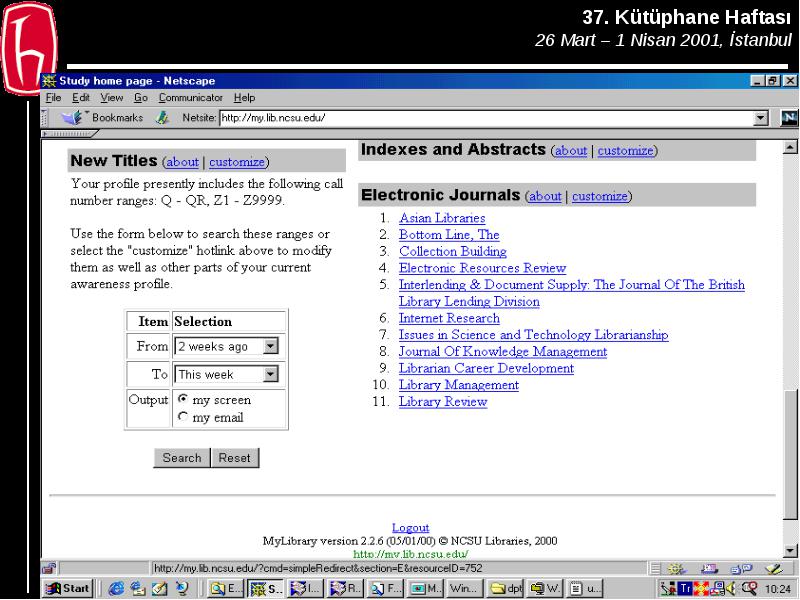Open the Go menu
This screenshot has width=800, height=600.
point(141,97)
